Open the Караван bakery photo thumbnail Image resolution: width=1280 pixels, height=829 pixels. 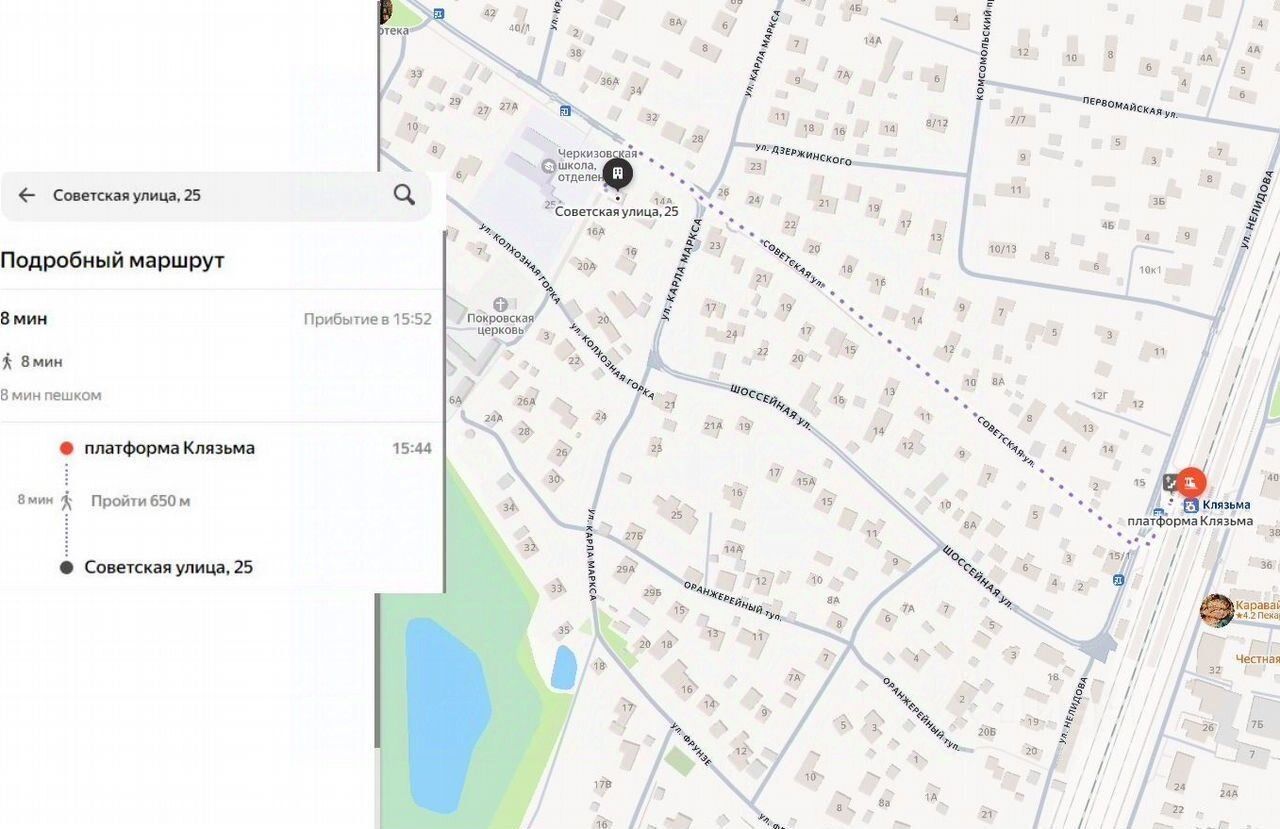1216,610
